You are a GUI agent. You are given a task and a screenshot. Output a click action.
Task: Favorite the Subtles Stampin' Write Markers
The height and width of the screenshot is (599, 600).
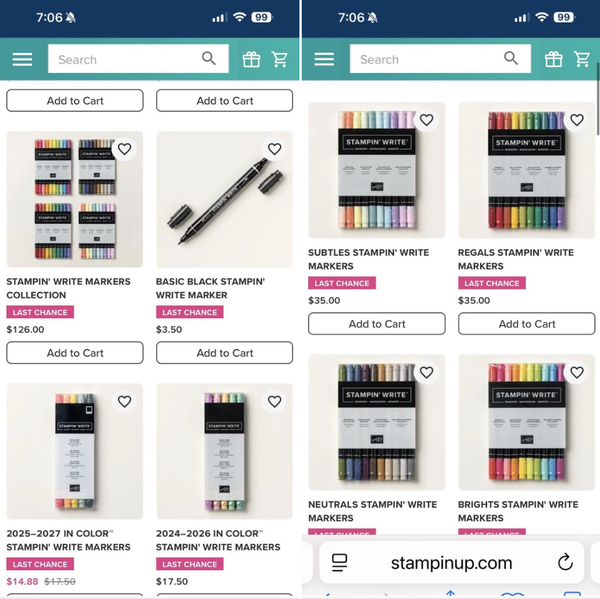[x=426, y=120]
